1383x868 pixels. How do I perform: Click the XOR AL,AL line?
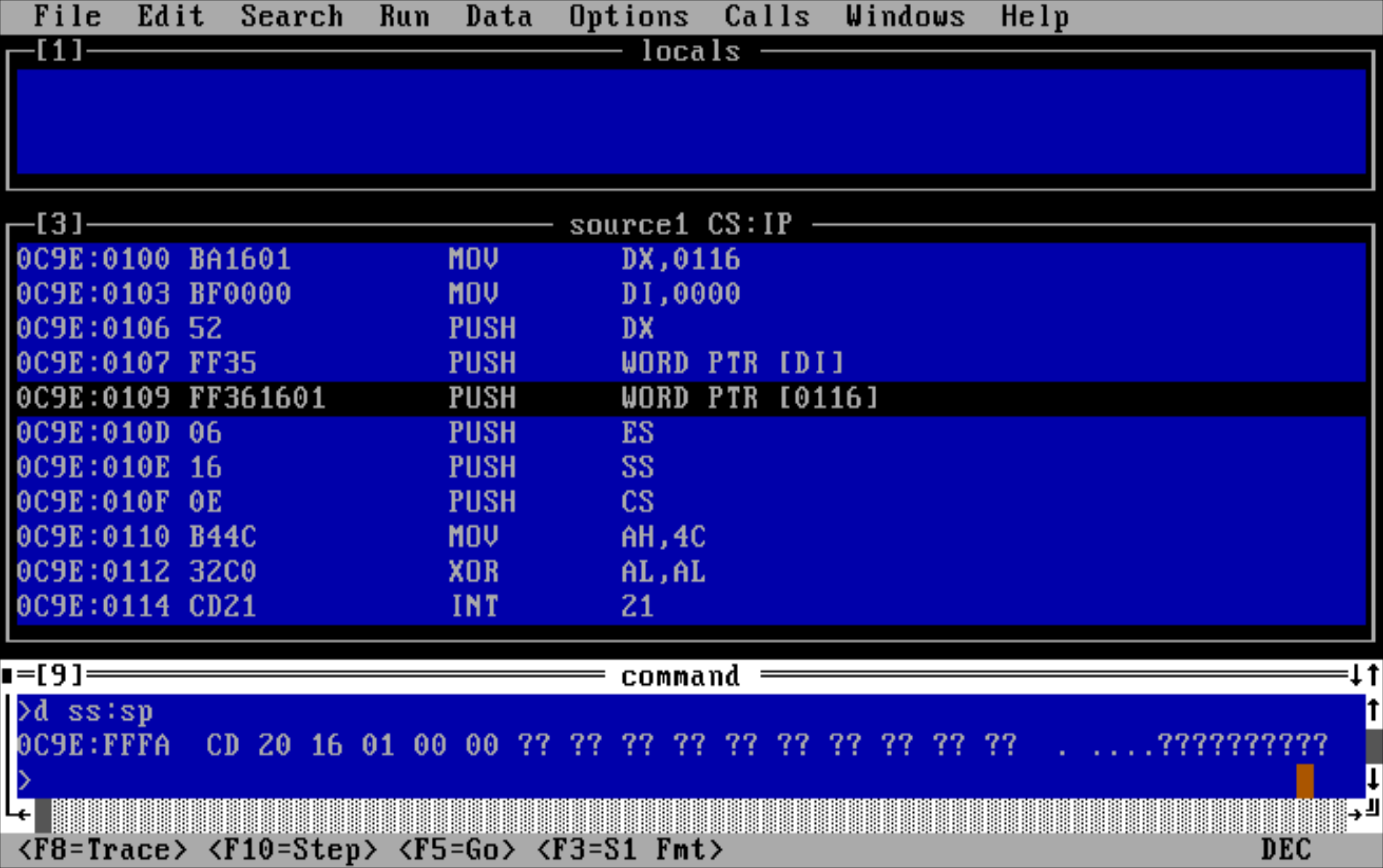691,572
